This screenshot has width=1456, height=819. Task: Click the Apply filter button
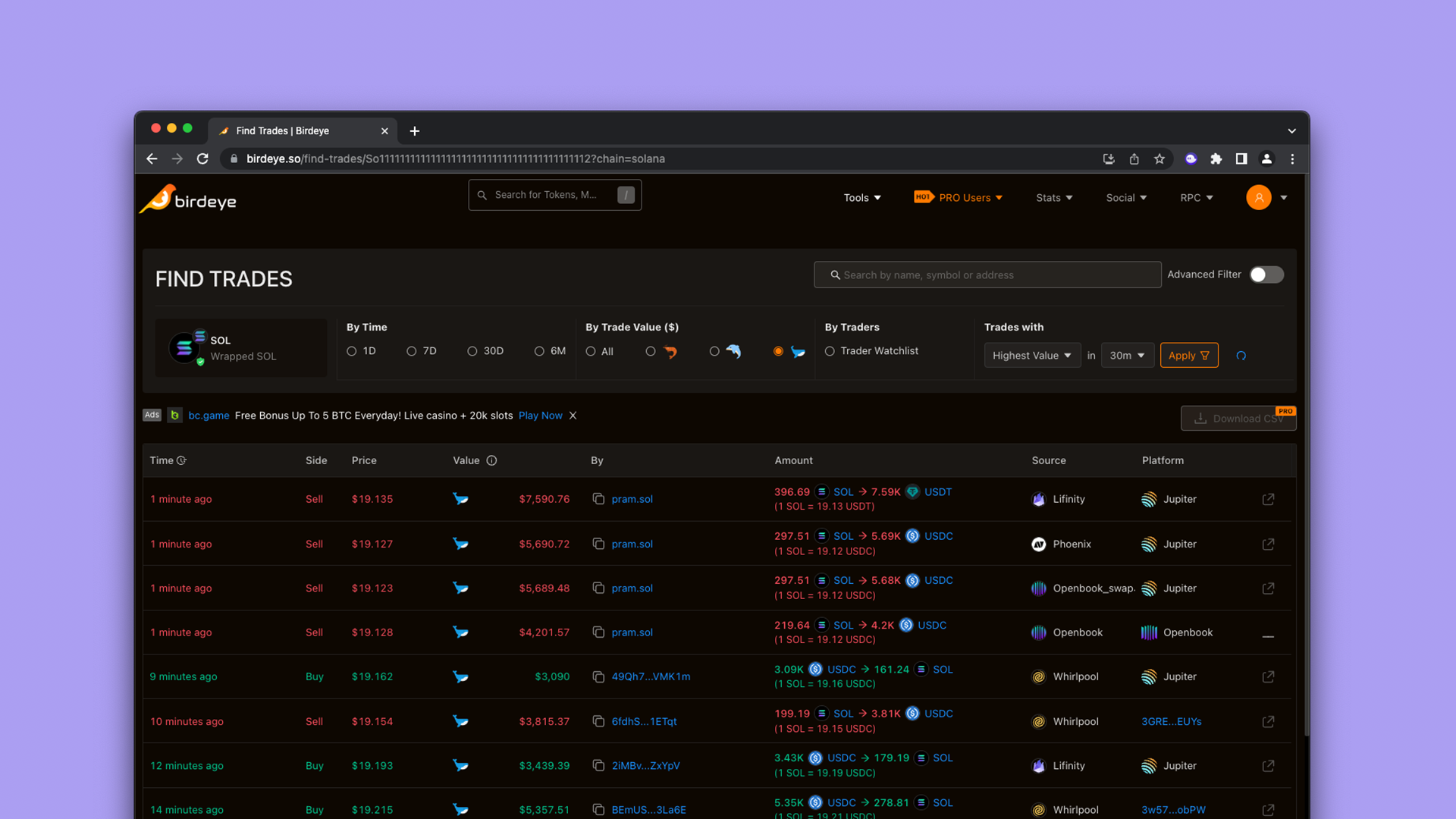[1188, 356]
